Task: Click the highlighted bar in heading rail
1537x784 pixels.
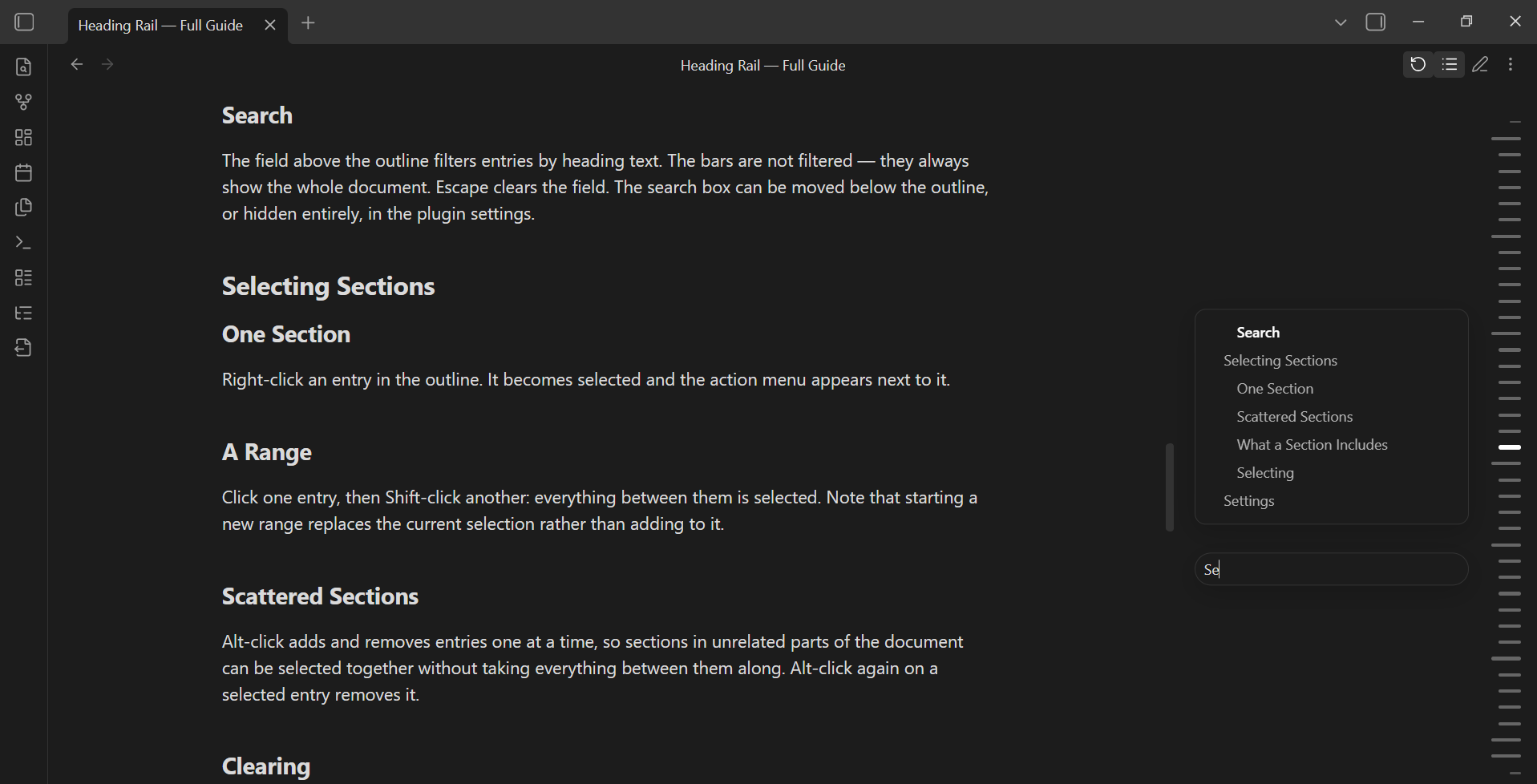Action: point(1510,447)
